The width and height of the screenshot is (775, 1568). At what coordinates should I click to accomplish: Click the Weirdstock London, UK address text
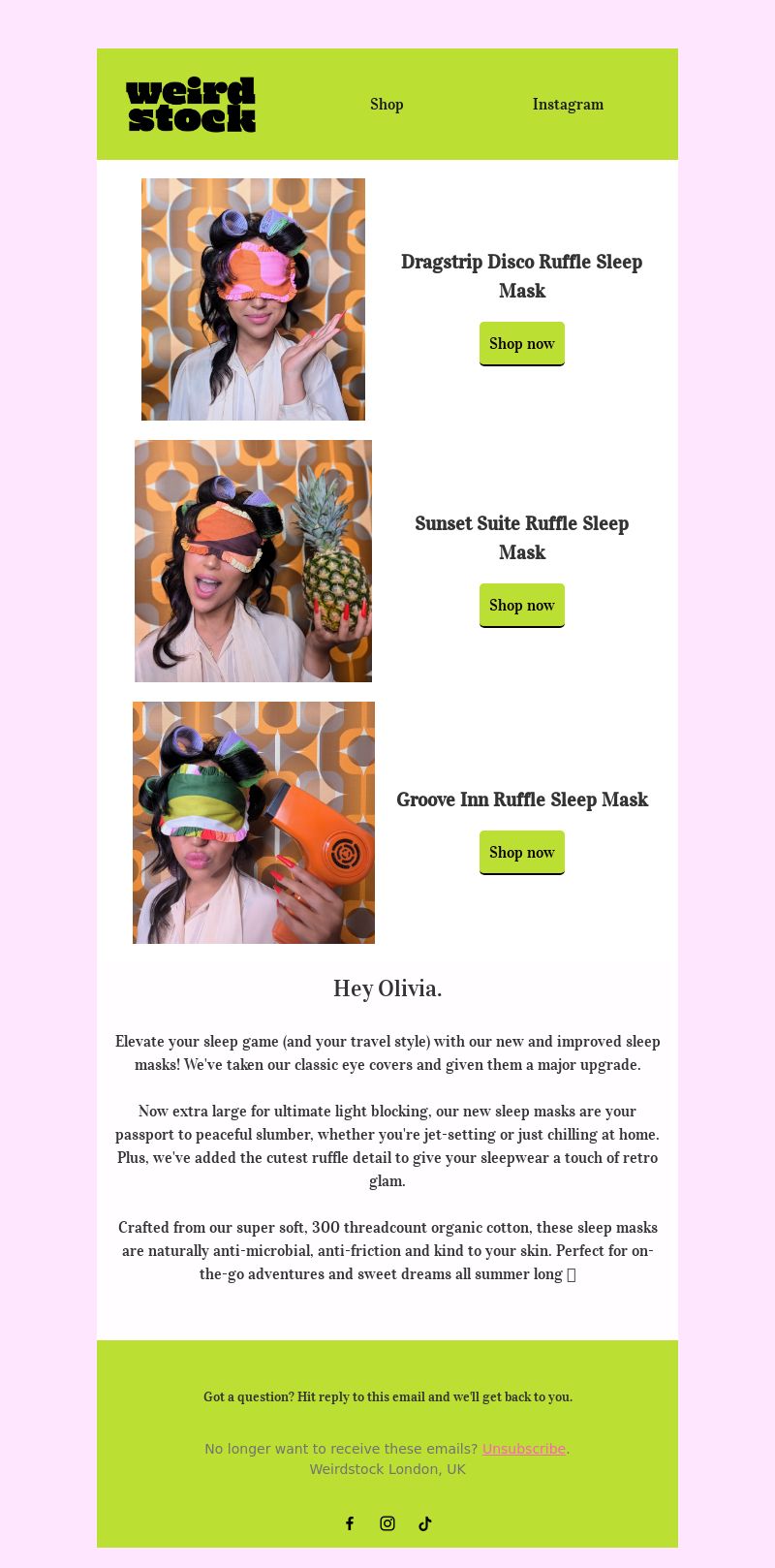[387, 1469]
